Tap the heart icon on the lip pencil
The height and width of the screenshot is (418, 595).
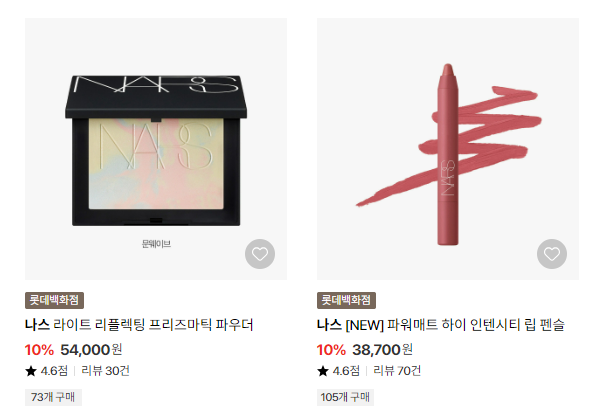(552, 254)
